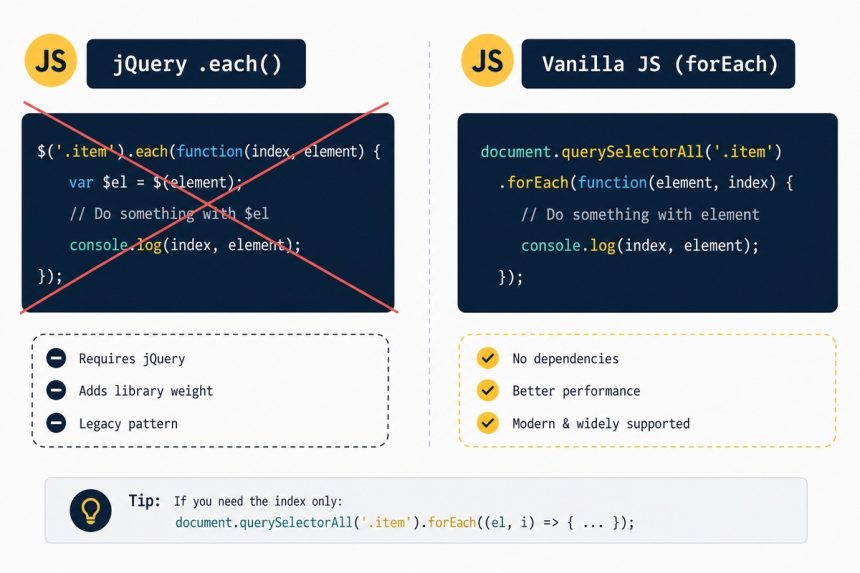Click the 'var $el = $(element);' line

point(156,182)
